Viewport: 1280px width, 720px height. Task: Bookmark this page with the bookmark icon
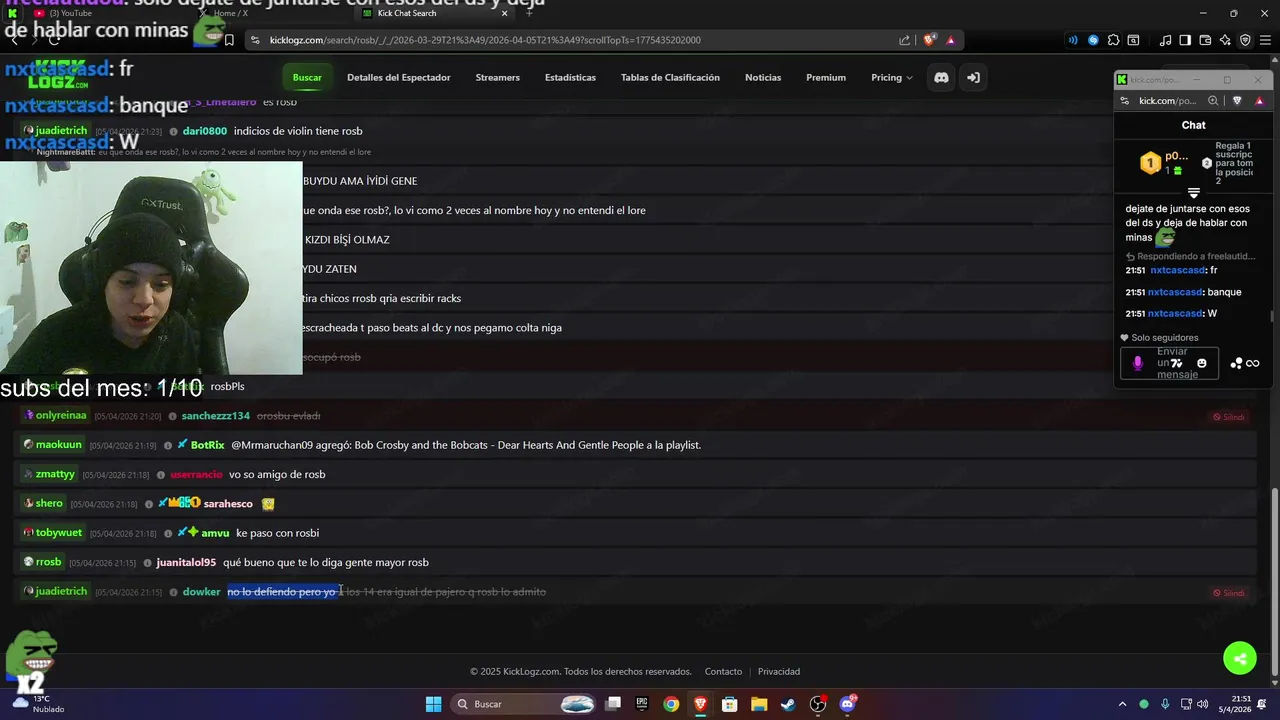(229, 40)
